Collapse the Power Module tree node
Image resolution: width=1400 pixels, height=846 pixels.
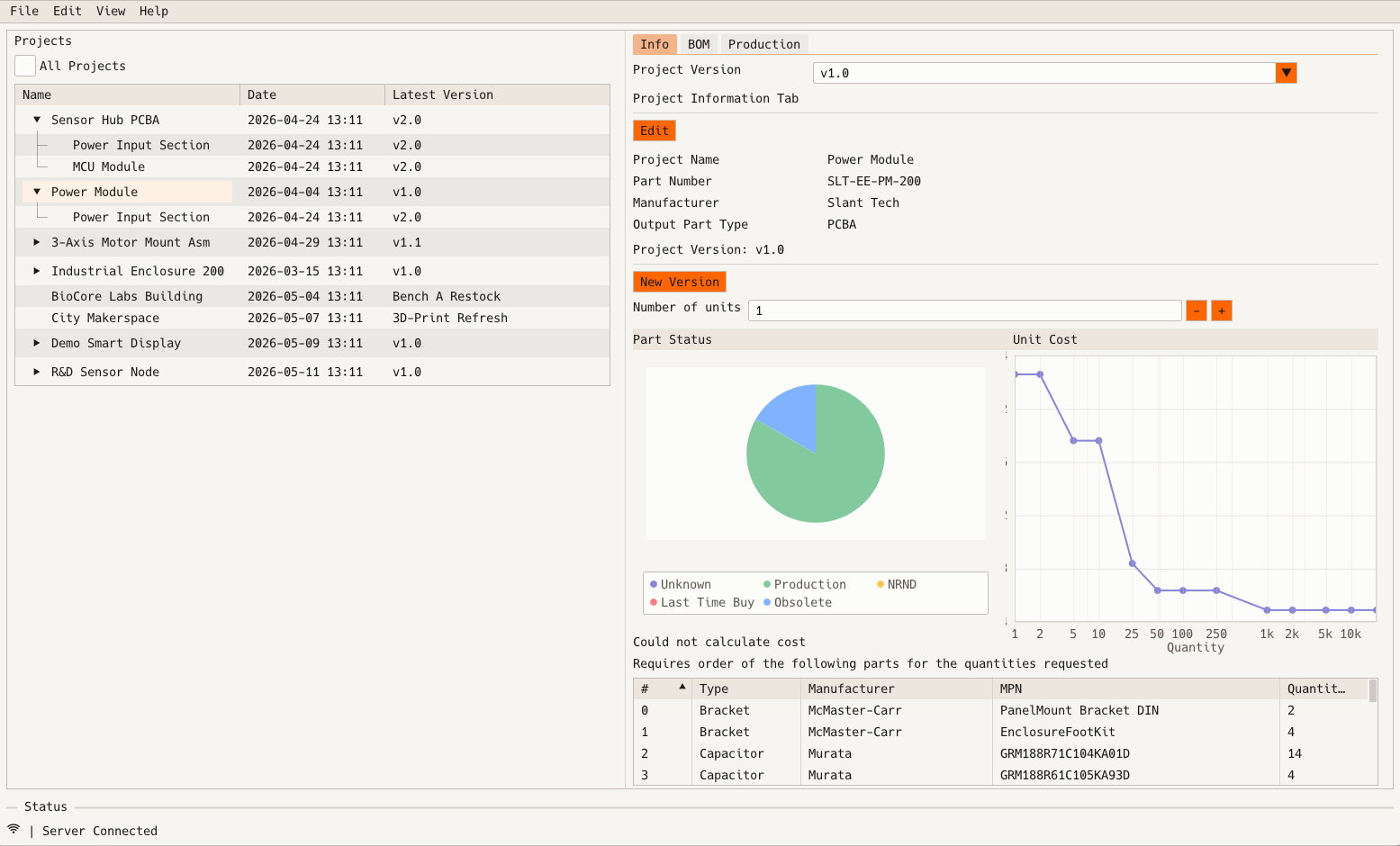coord(37,192)
